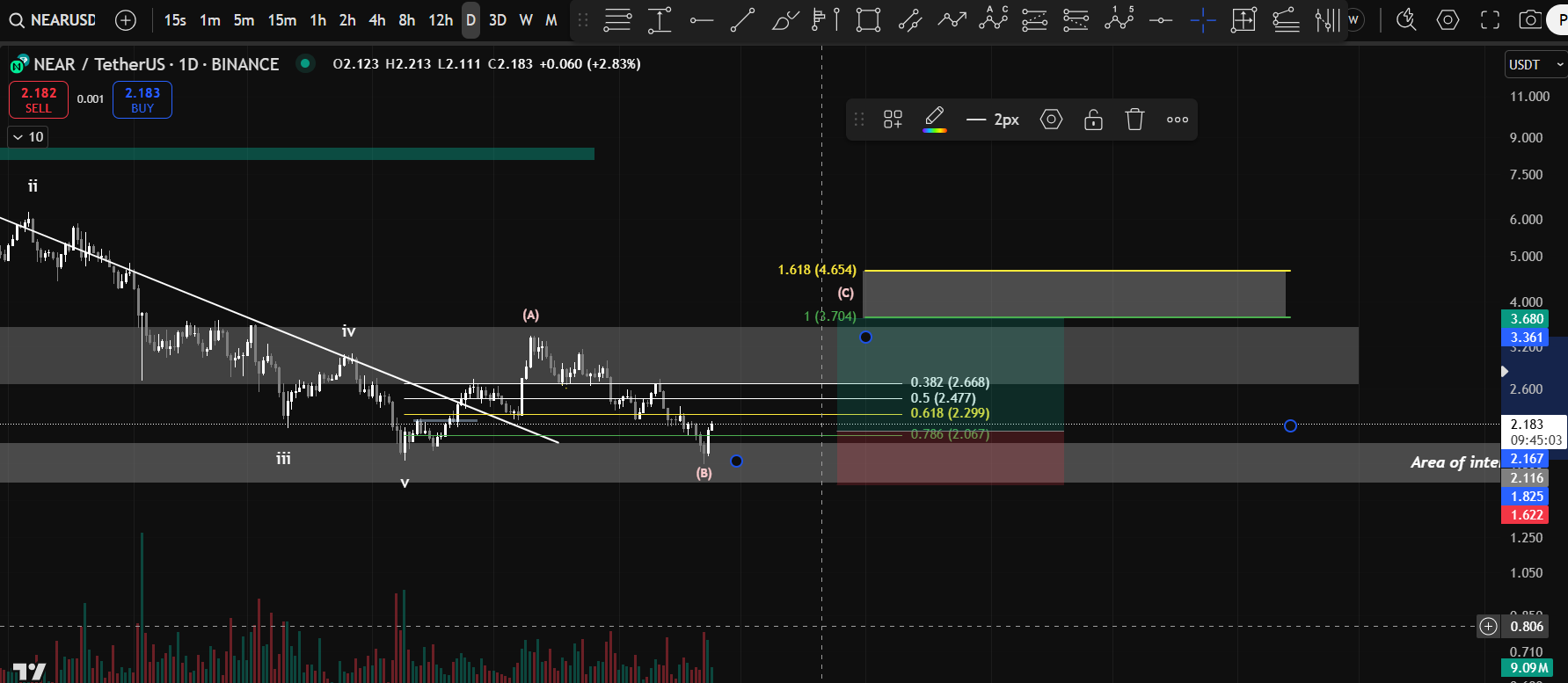Image resolution: width=1568 pixels, height=683 pixels.
Task: Select the vertical price range tool
Action: pos(660,19)
